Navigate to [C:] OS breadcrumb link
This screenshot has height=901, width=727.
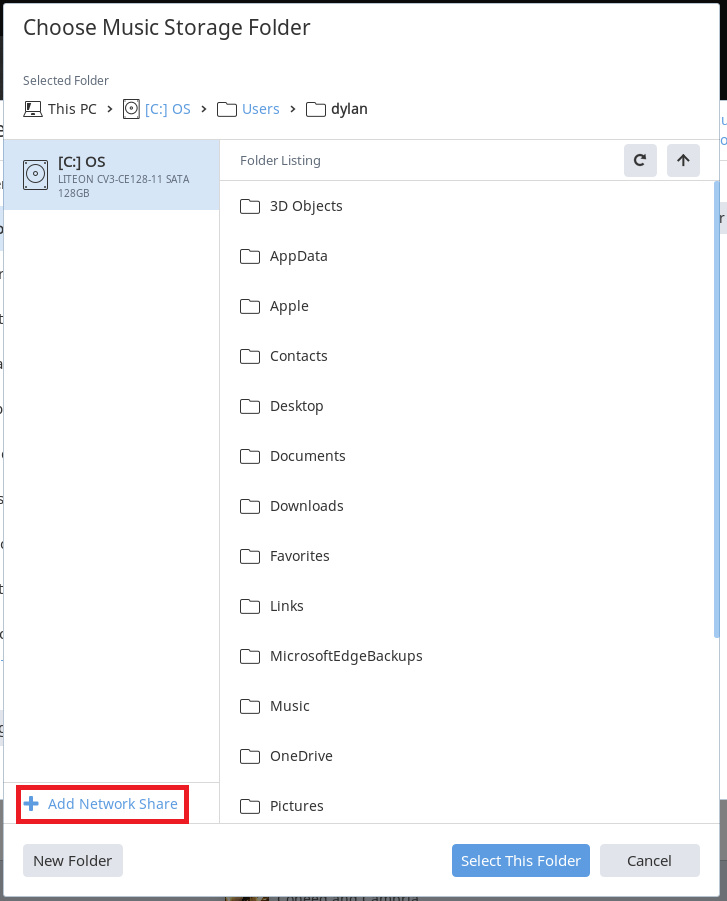pos(167,109)
